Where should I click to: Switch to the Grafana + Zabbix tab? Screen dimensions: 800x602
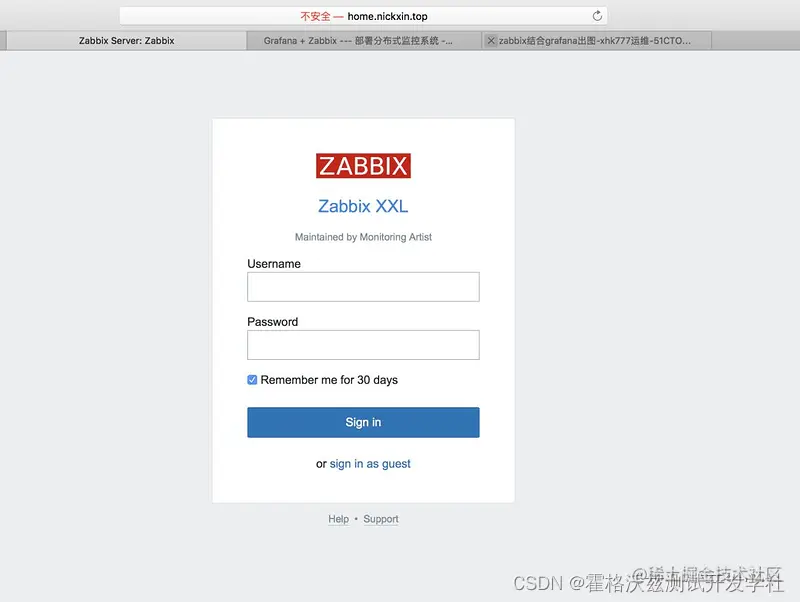point(360,40)
